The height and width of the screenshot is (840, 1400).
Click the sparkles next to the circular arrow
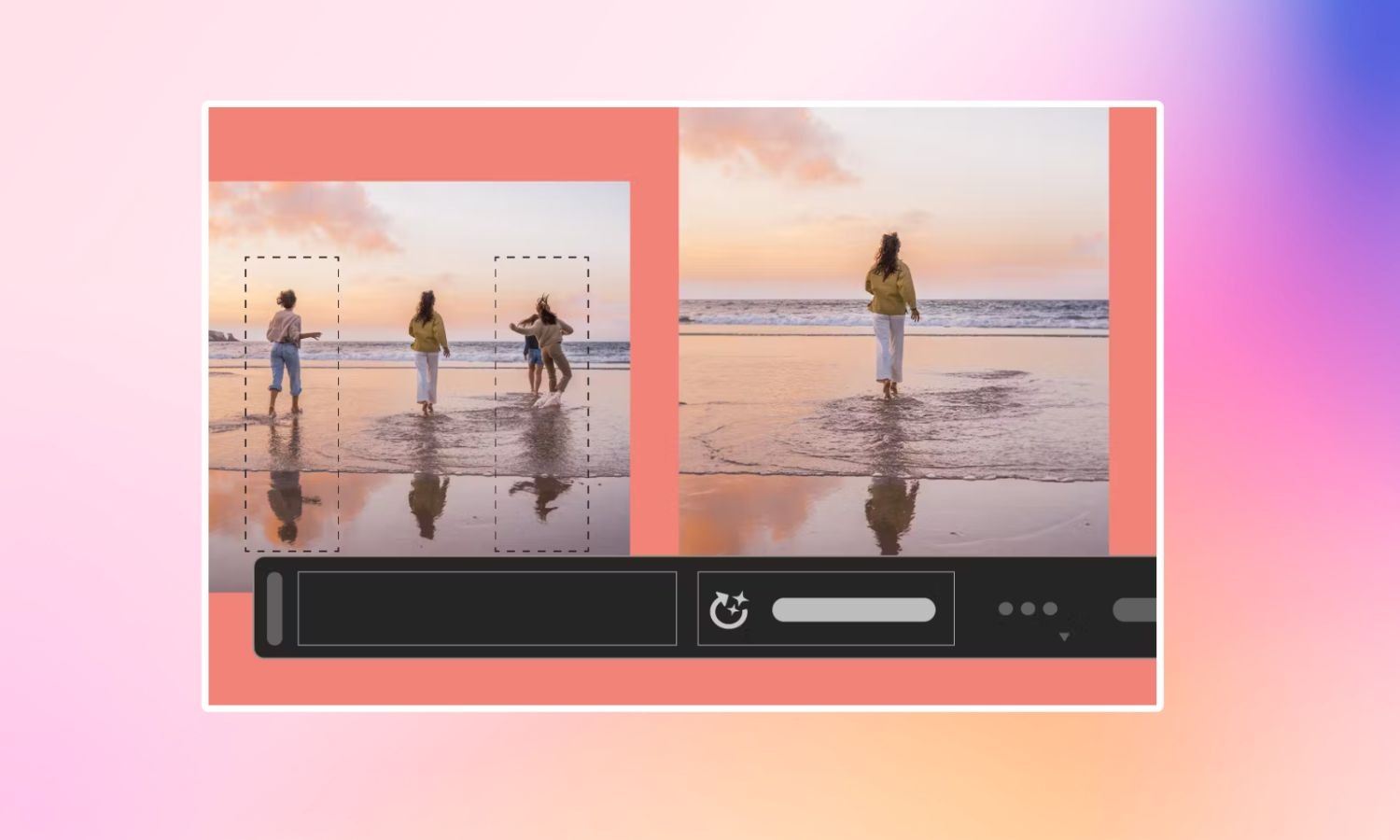coord(740,598)
